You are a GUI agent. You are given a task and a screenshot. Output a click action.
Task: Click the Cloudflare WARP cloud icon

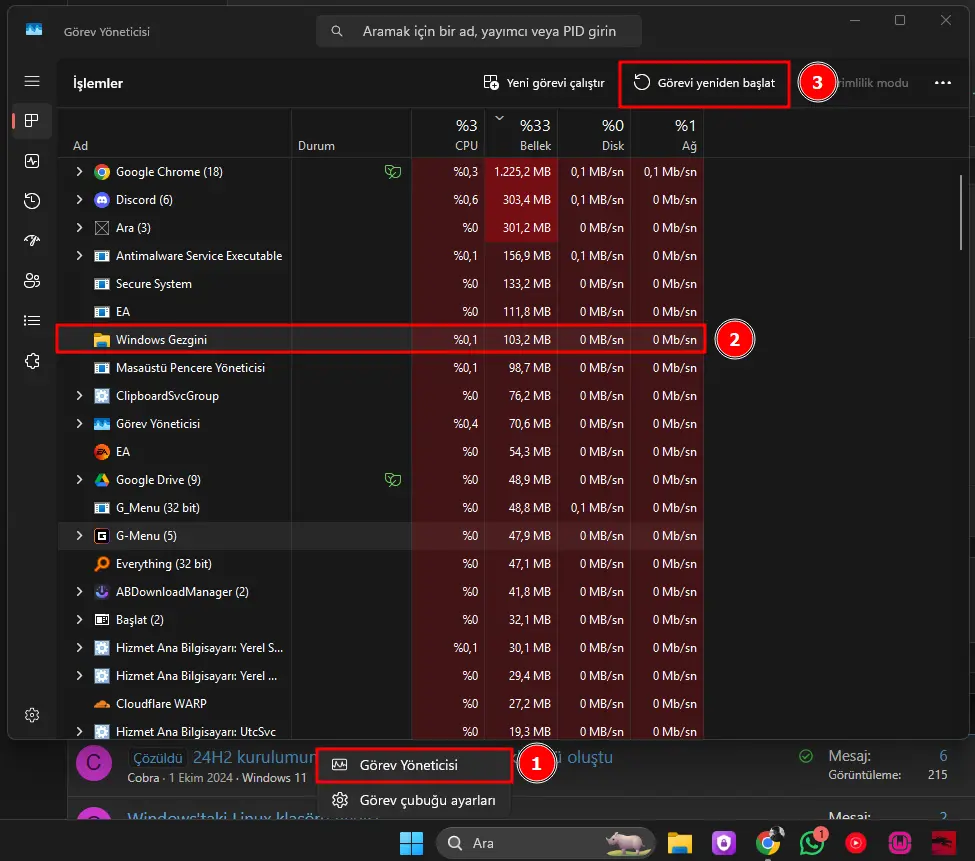click(x=101, y=704)
